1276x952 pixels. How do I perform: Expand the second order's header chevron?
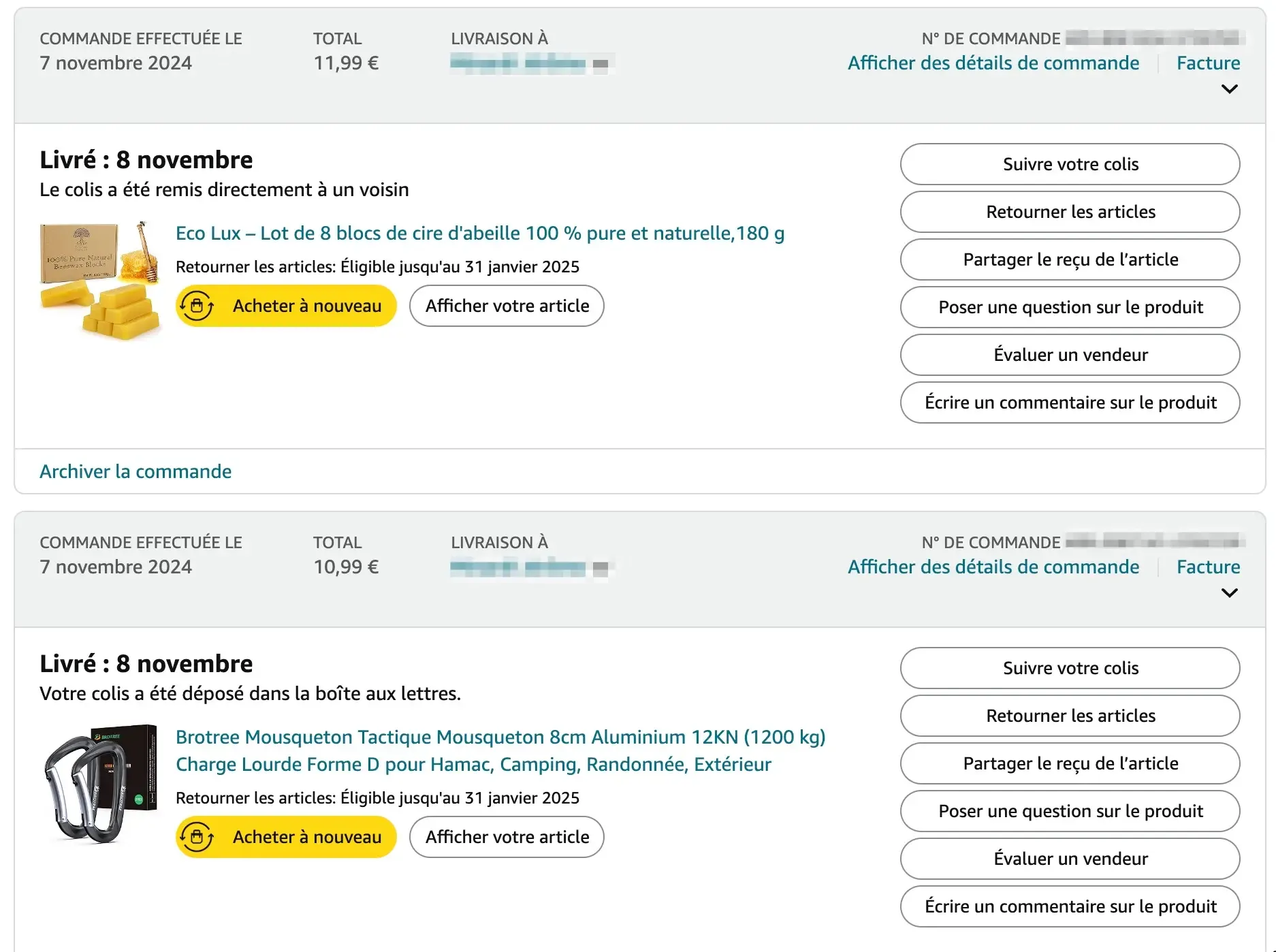tap(1229, 593)
